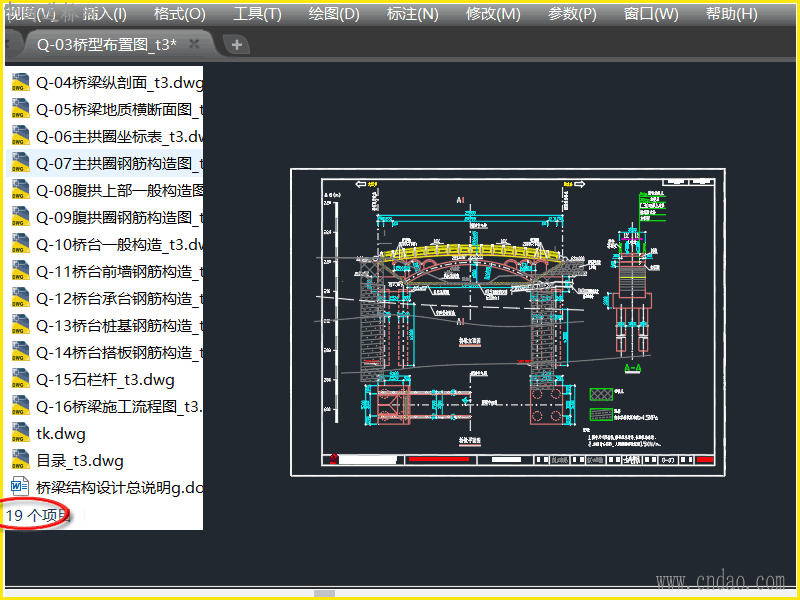Select the Q-14桥台搭板钢筋构造 file name
This screenshot has width=800, height=600.
pyautogui.click(x=119, y=352)
